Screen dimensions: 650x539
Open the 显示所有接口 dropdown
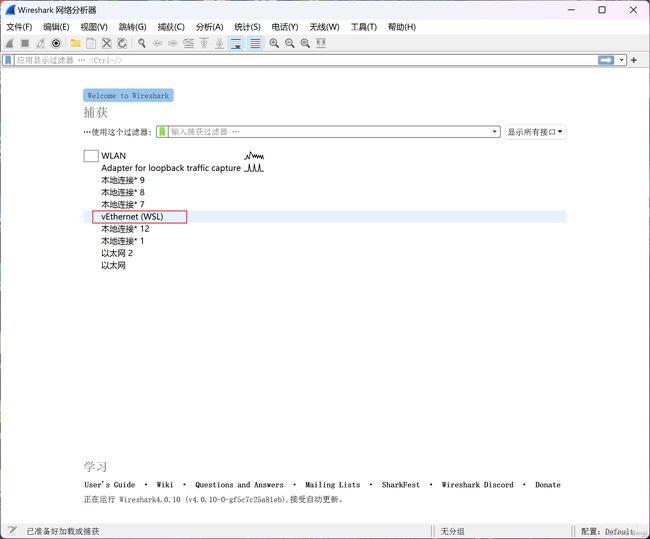click(x=535, y=132)
